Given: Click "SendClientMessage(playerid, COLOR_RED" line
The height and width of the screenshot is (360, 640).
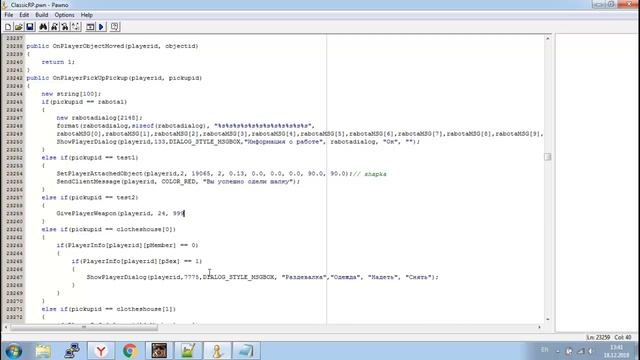Looking at the screenshot, I should (178, 182).
